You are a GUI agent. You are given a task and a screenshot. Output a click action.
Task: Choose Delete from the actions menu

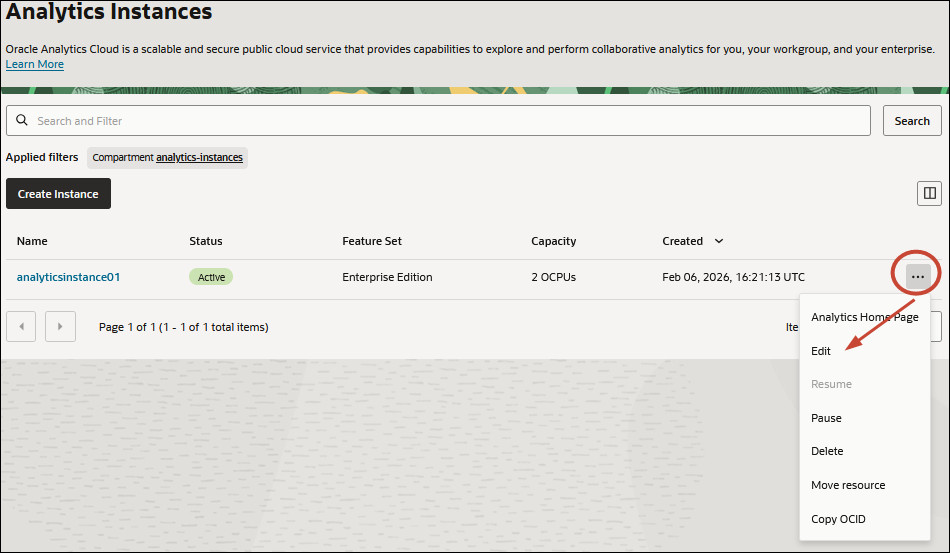pos(827,451)
